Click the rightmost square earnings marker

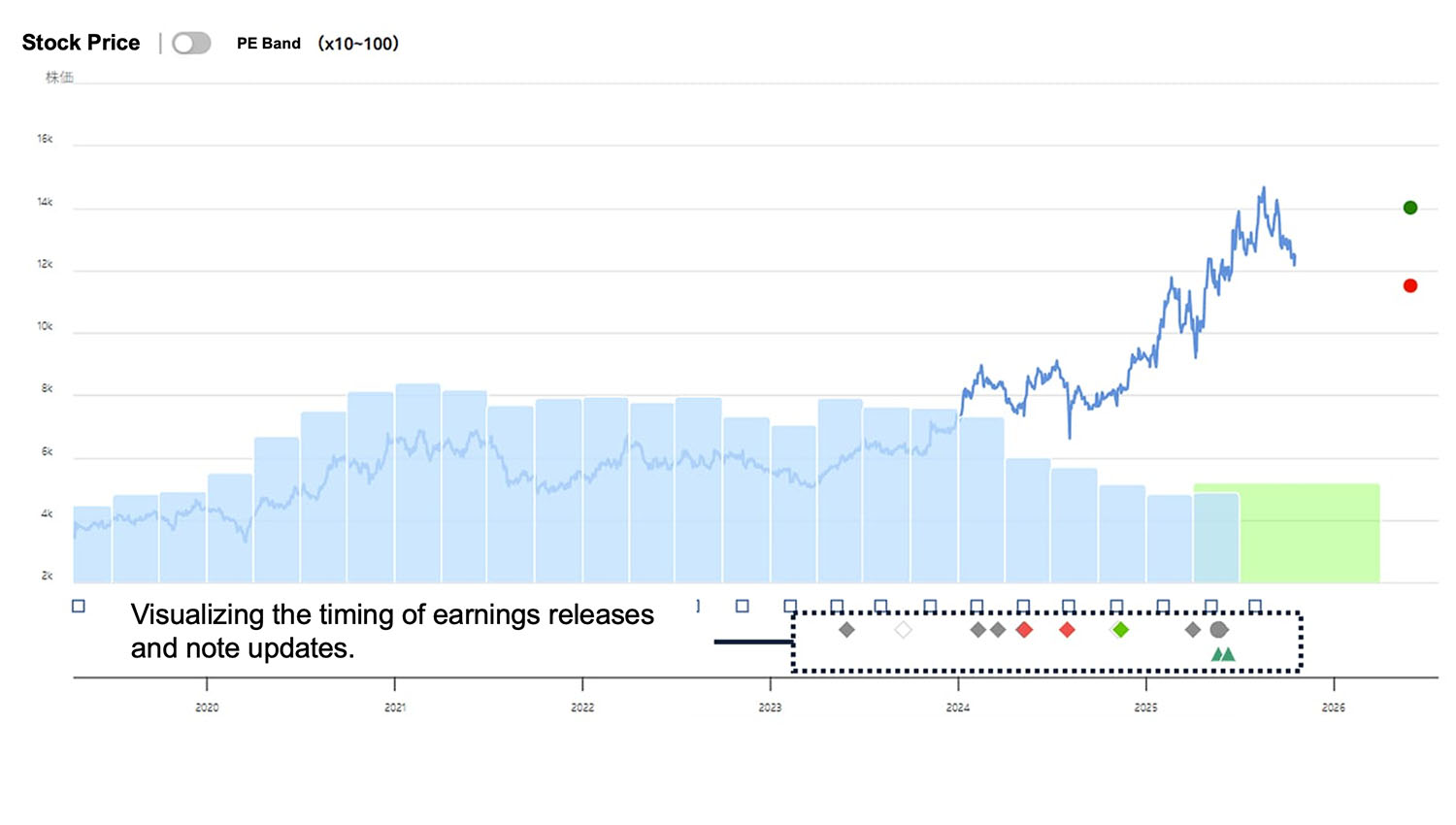[x=1255, y=607]
